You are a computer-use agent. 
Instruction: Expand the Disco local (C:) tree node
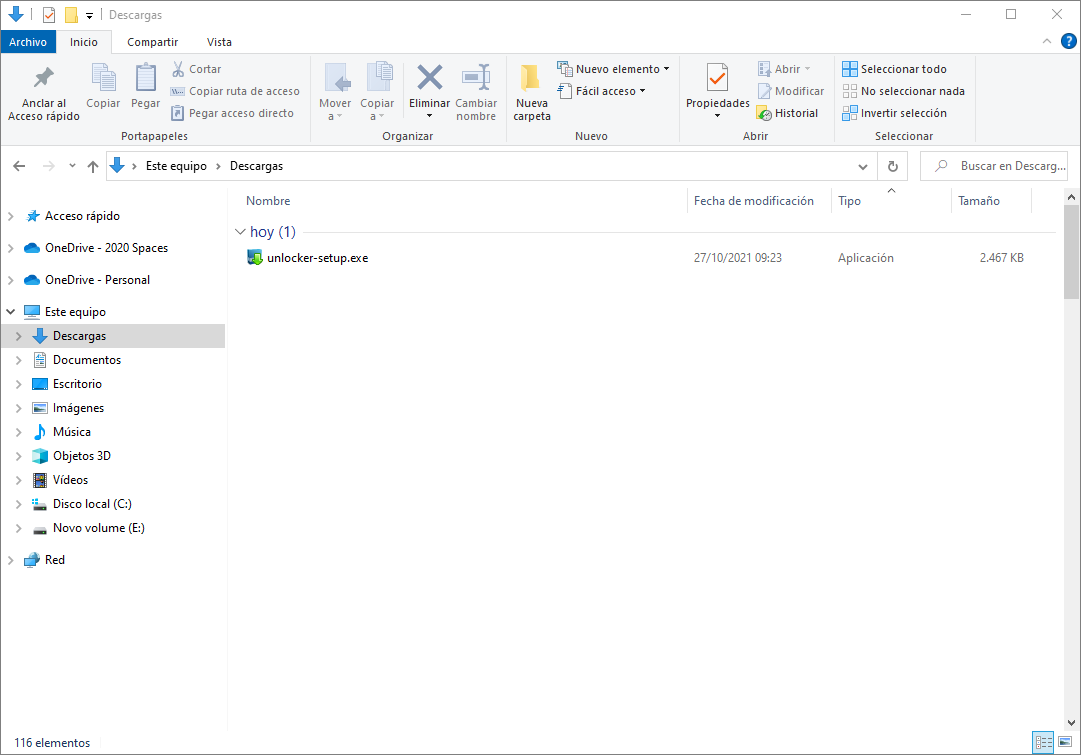point(19,504)
